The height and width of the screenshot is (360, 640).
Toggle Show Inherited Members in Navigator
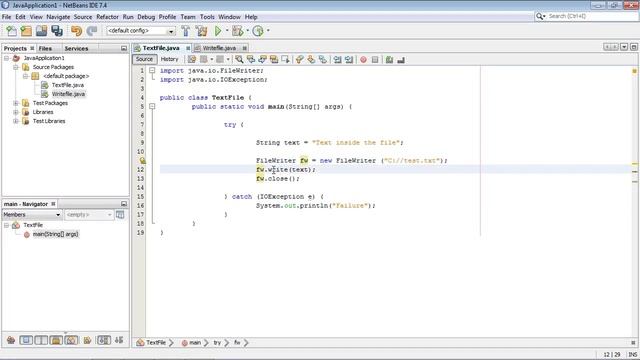click(x=11, y=340)
